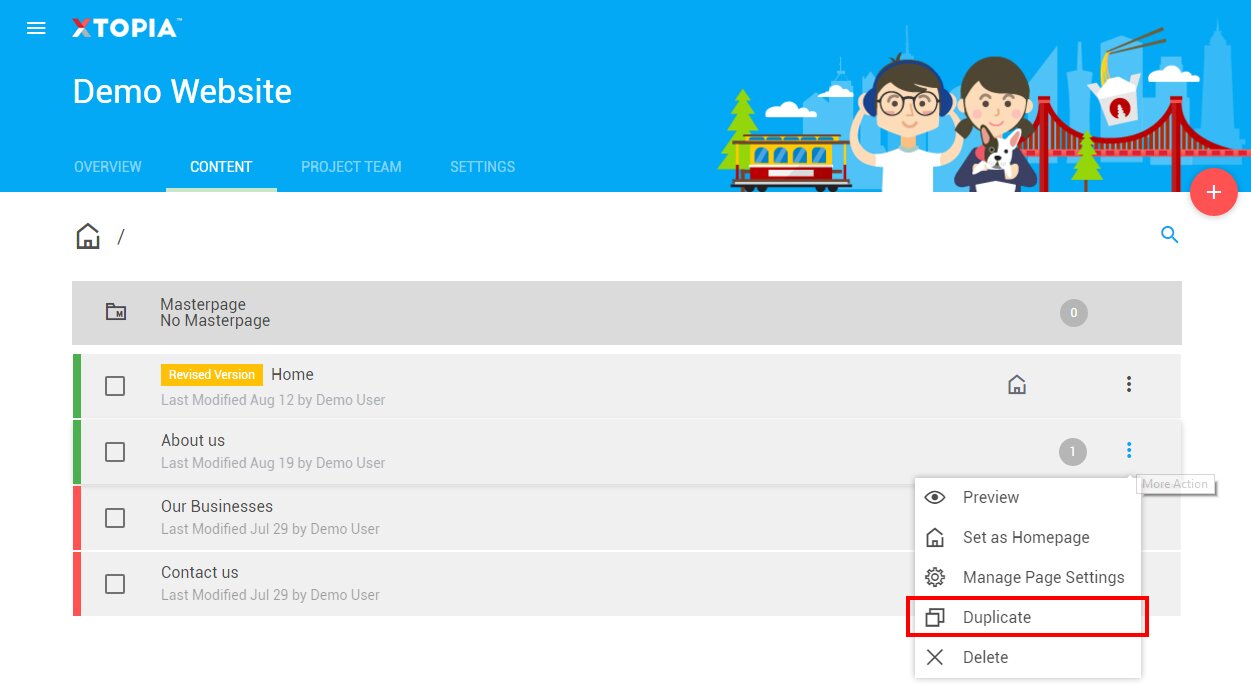This screenshot has height=684, width=1251.
Task: Choose Set as Homepage option
Action: click(x=1025, y=537)
